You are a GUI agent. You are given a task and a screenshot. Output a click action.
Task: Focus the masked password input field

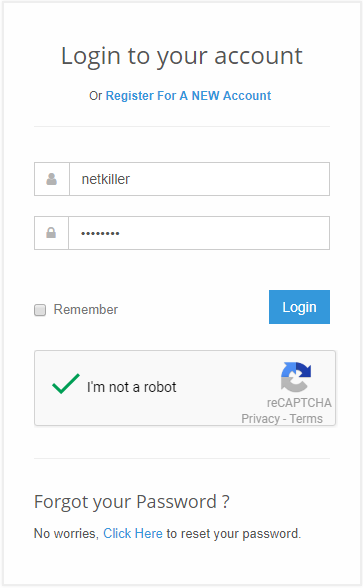pos(199,233)
